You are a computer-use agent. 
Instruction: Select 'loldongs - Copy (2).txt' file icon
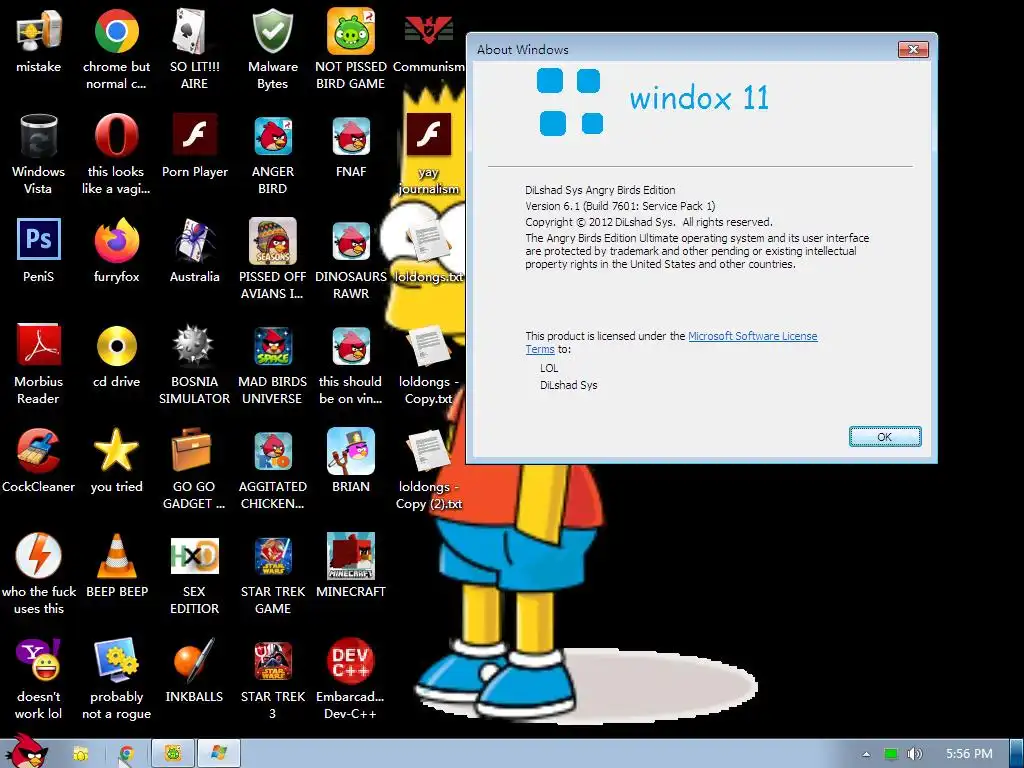tap(428, 451)
